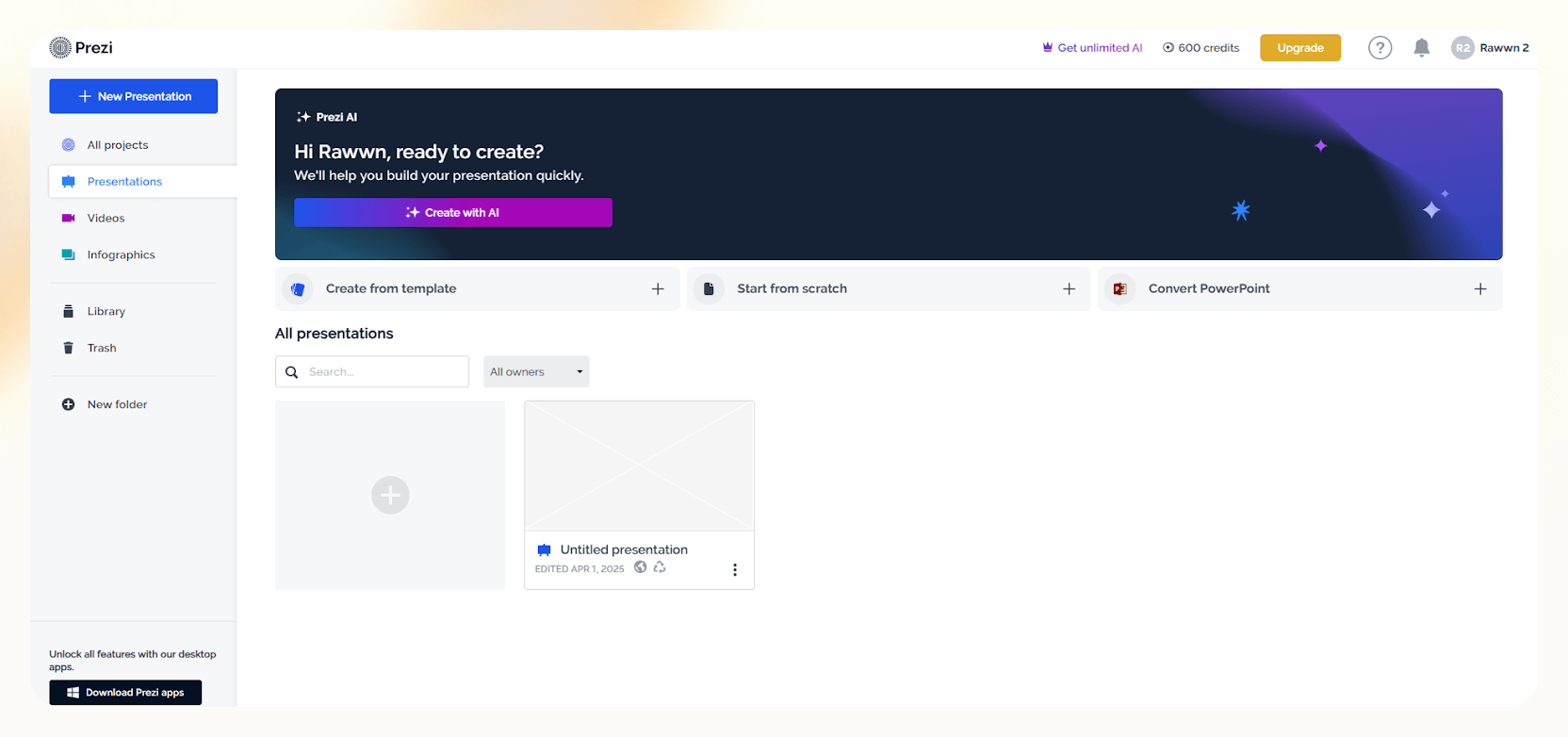Click the Videos camera icon
Viewport: 1568px width, 737px height.
68,218
